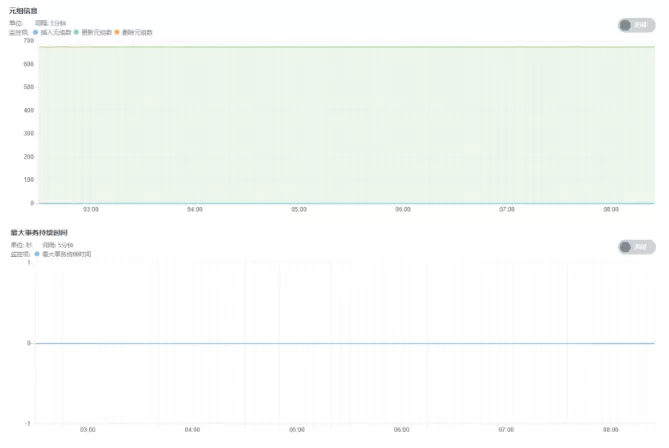
Task: Click the 最大事务持续时间 legend marker
Action: (x=37, y=254)
